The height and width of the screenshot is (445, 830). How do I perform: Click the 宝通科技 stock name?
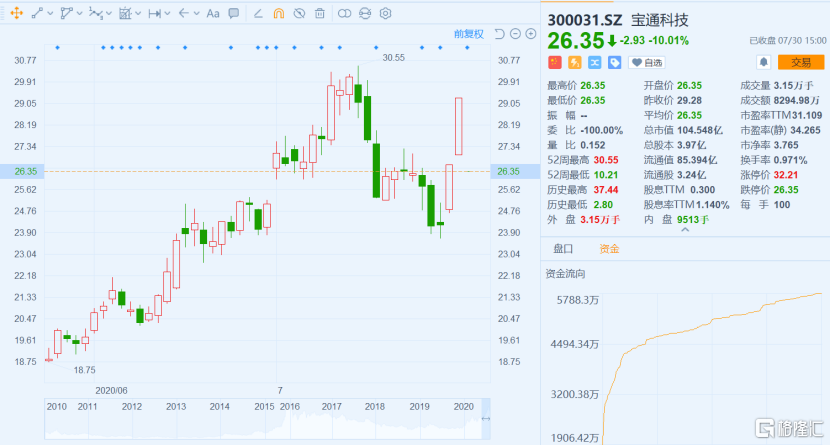(660, 20)
